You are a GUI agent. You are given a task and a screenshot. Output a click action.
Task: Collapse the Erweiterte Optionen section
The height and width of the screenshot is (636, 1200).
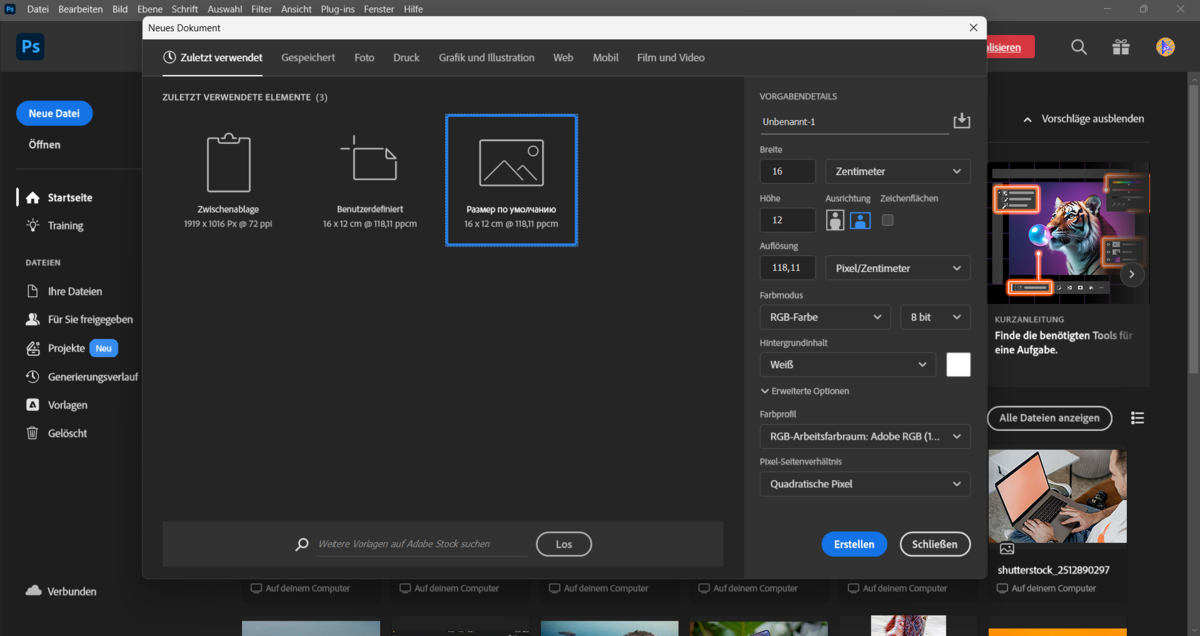point(804,391)
